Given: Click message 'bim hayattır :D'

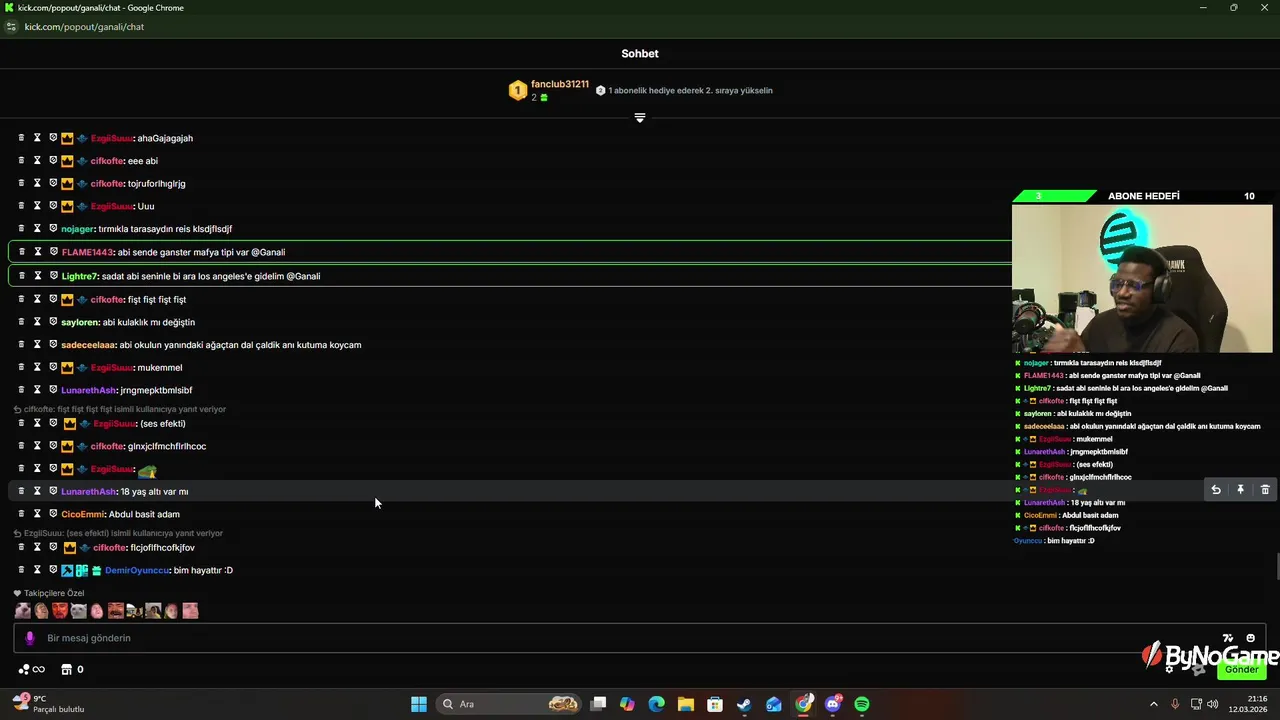Looking at the screenshot, I should tap(203, 570).
